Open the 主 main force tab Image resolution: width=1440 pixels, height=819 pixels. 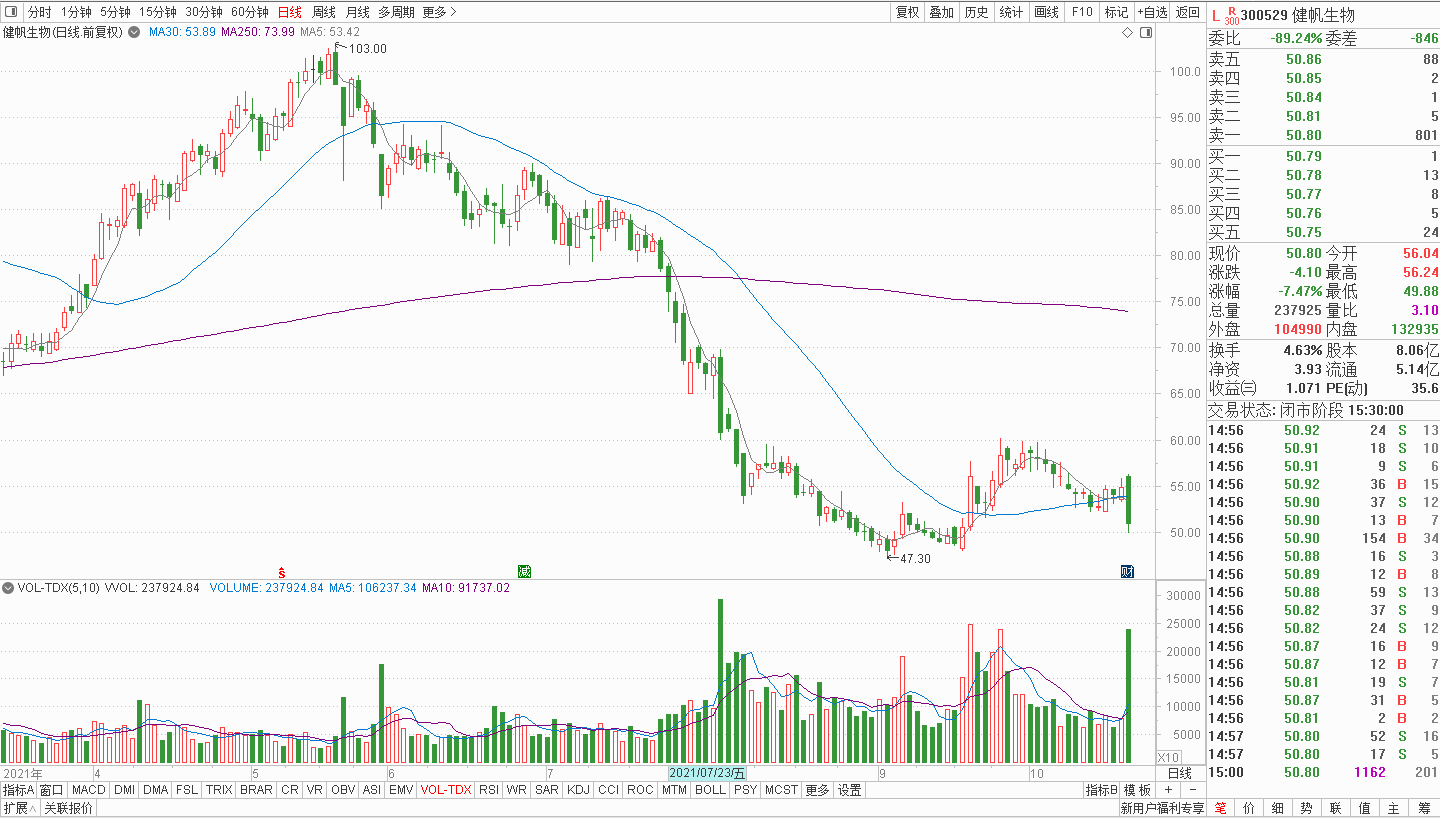(x=1394, y=808)
